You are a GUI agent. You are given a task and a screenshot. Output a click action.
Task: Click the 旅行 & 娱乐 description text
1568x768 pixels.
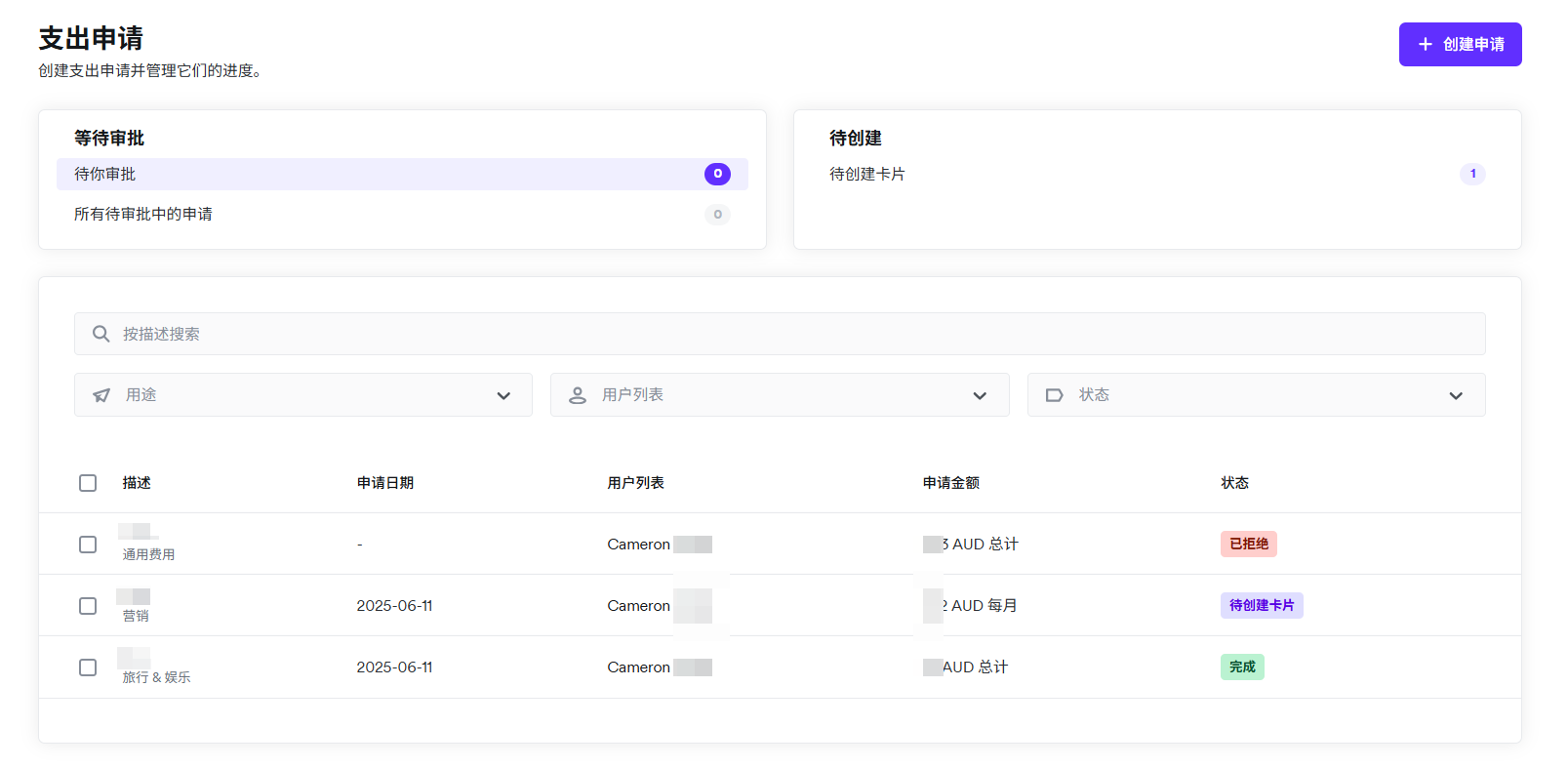coord(156,677)
